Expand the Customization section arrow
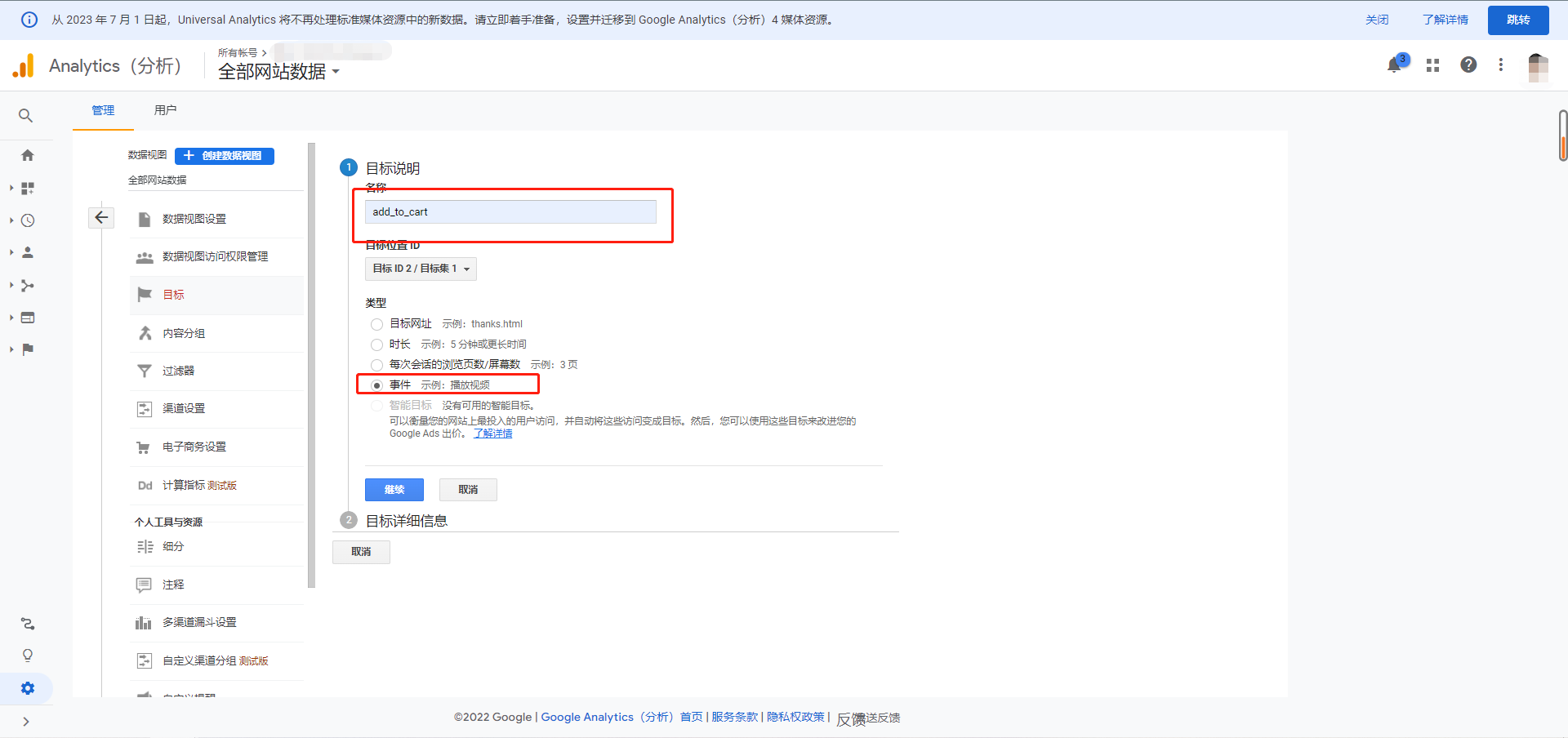1568x738 pixels. 11,188
